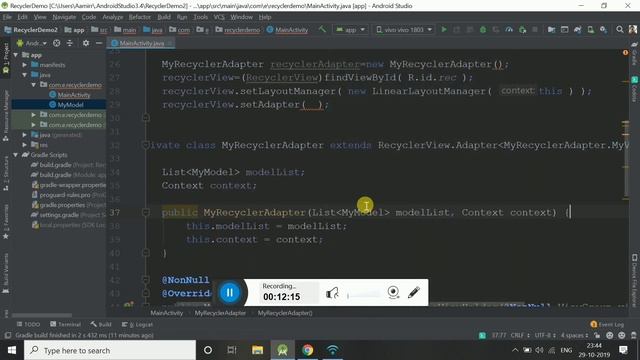Click Cortana circle icon in taskbar
The width and height of the screenshot is (640, 360).
click(208, 350)
